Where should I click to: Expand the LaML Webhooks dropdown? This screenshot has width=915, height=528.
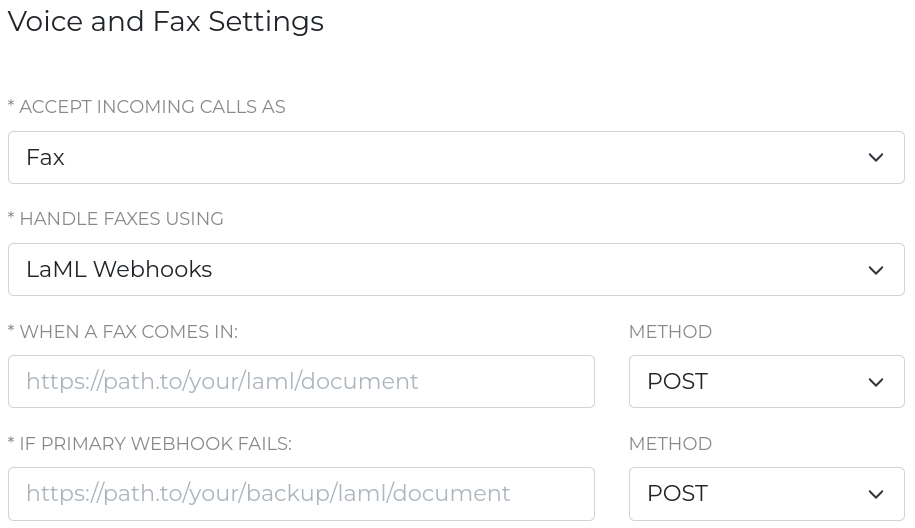click(456, 270)
